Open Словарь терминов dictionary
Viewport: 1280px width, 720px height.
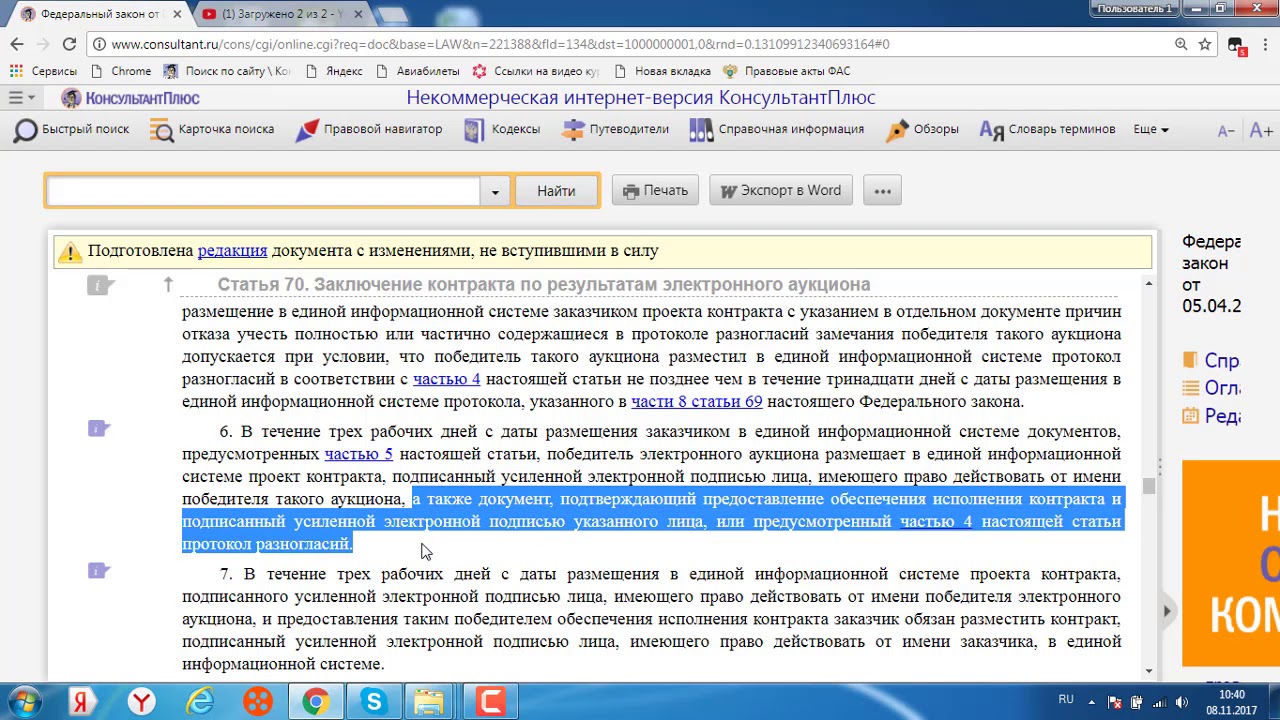(x=1047, y=129)
